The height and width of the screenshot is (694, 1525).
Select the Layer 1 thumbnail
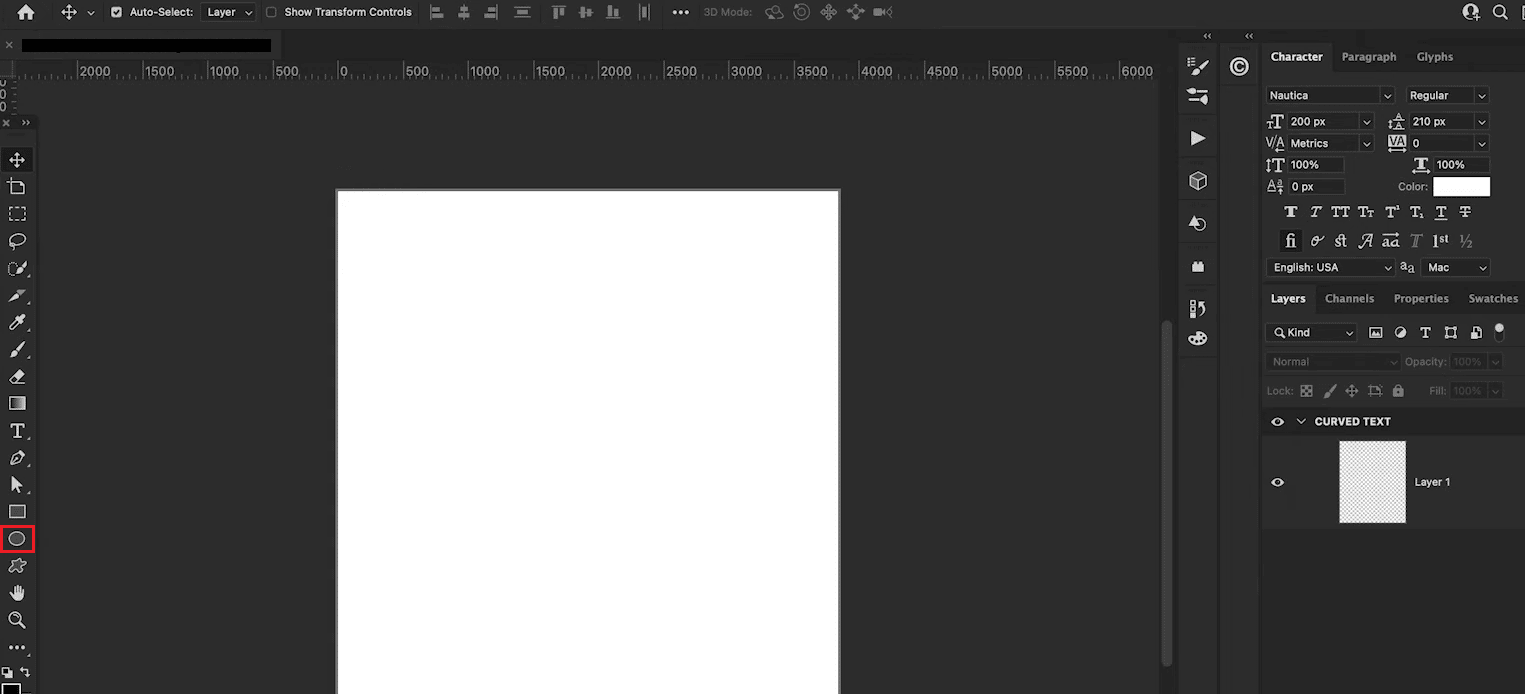click(1372, 482)
